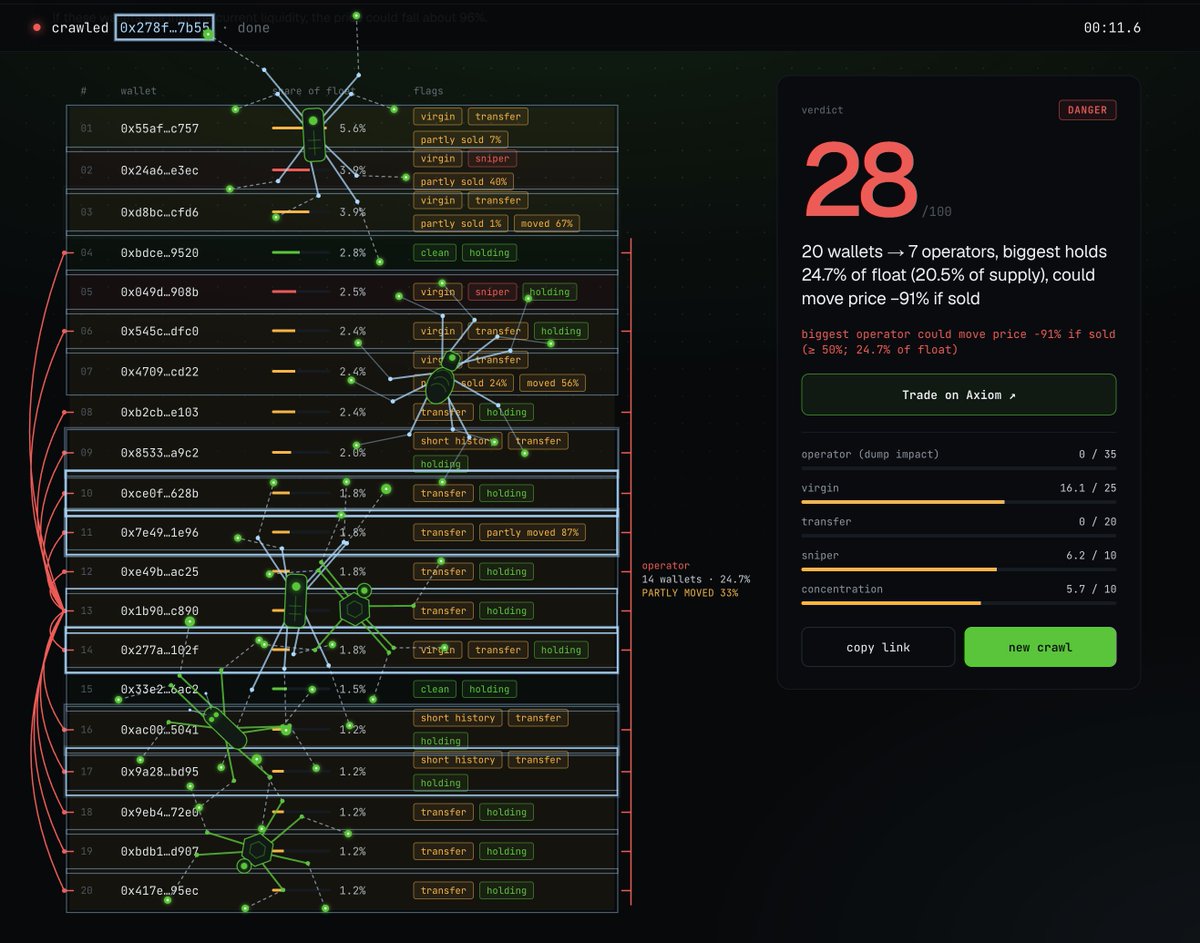
Task: Click the transfer flag on row 19
Action: 444,851
